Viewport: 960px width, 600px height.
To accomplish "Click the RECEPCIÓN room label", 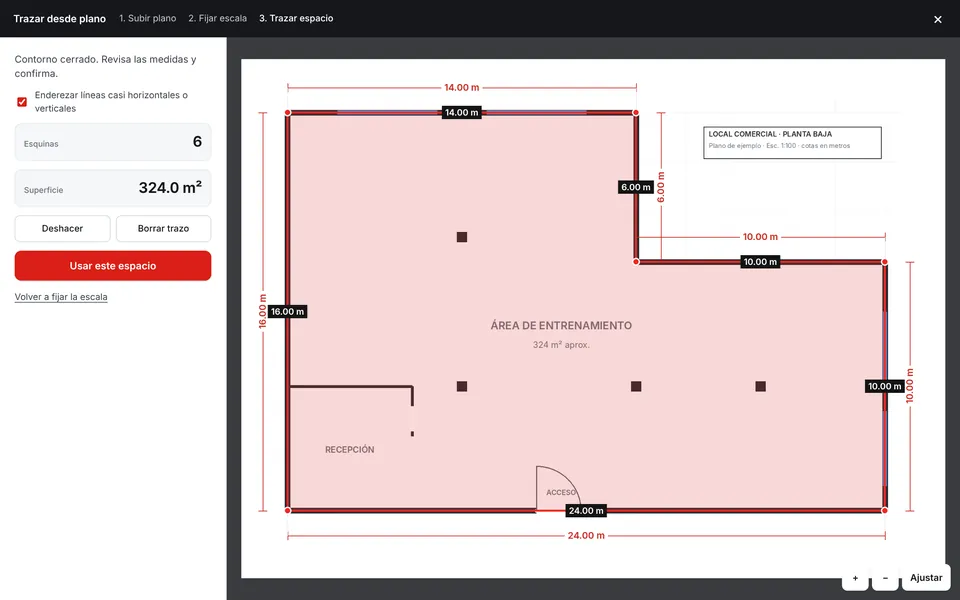I will pyautogui.click(x=350, y=449).
